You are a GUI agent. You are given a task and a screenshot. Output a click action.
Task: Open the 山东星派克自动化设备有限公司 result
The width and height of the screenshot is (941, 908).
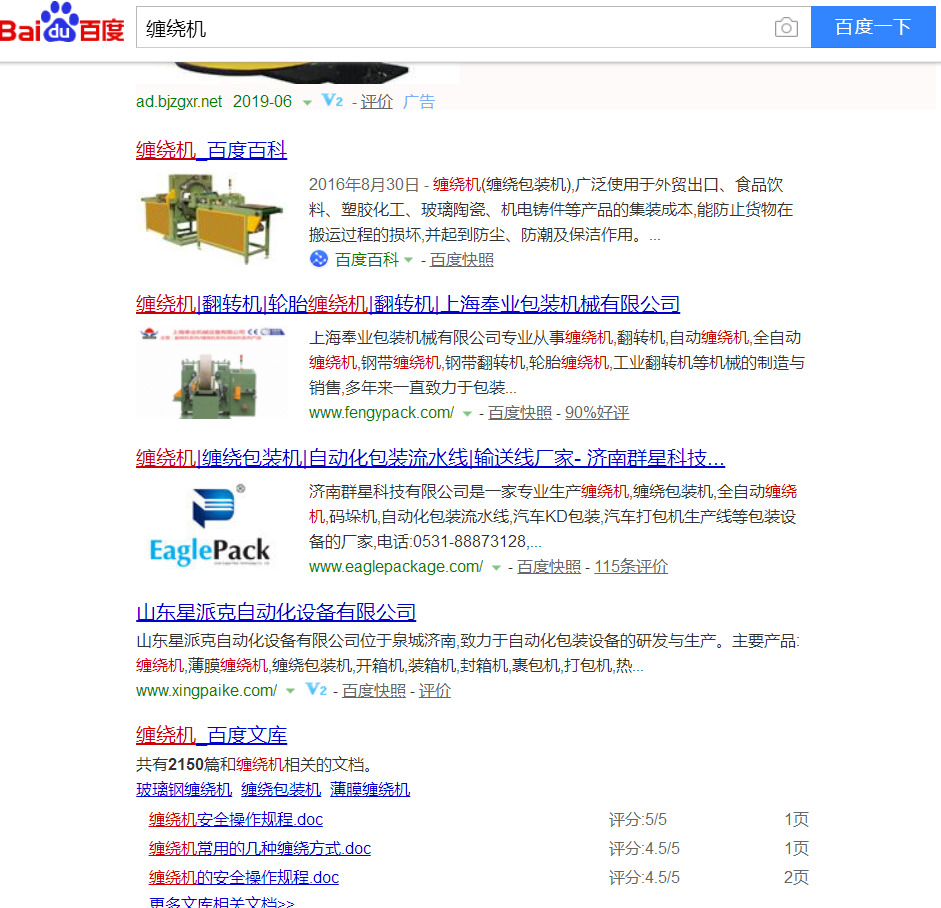point(276,612)
